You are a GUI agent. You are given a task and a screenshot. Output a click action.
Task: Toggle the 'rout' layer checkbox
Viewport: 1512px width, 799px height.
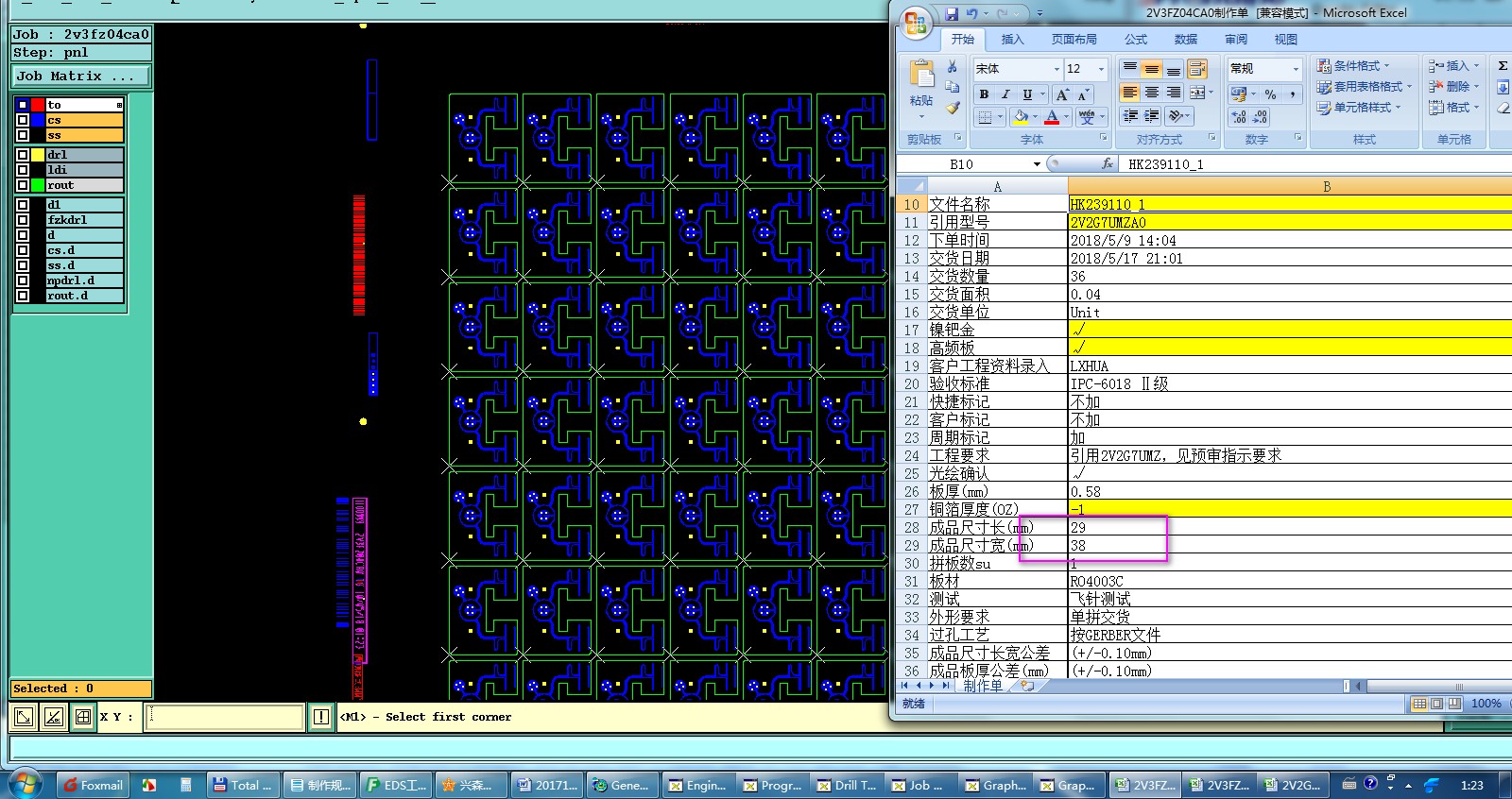tap(23, 185)
